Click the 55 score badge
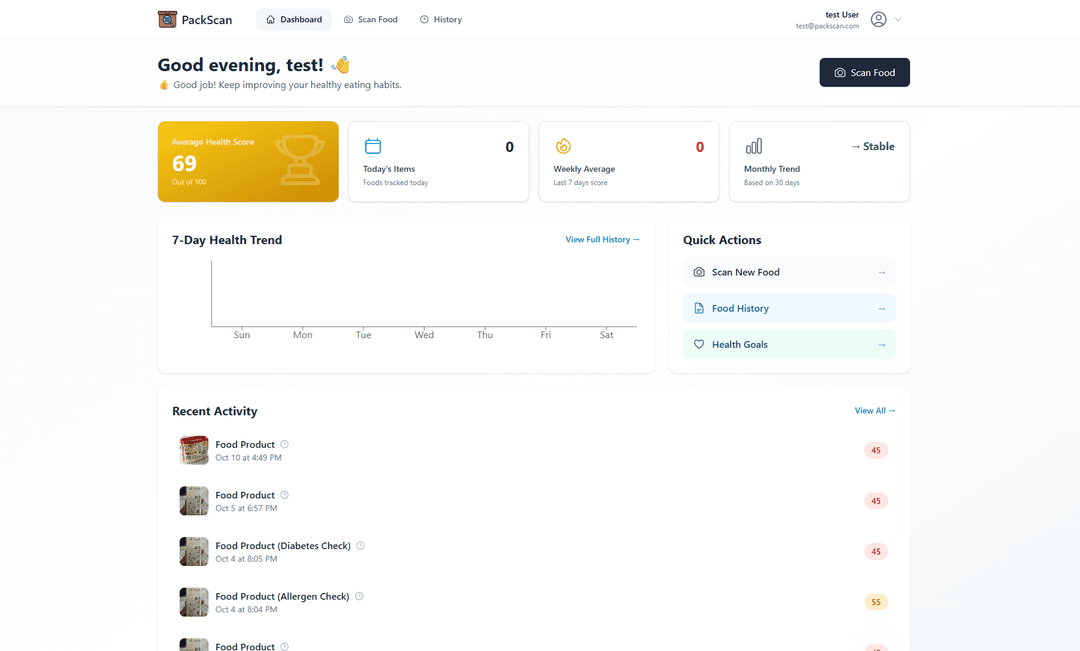Viewport: 1080px width, 651px height. coord(876,602)
